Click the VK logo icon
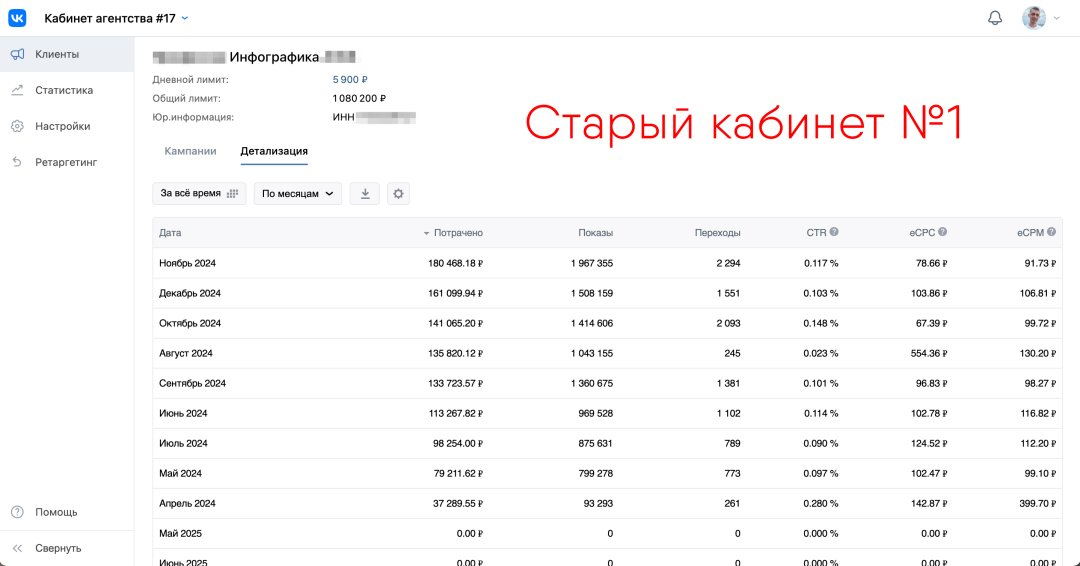This screenshot has width=1080, height=566. [18, 18]
